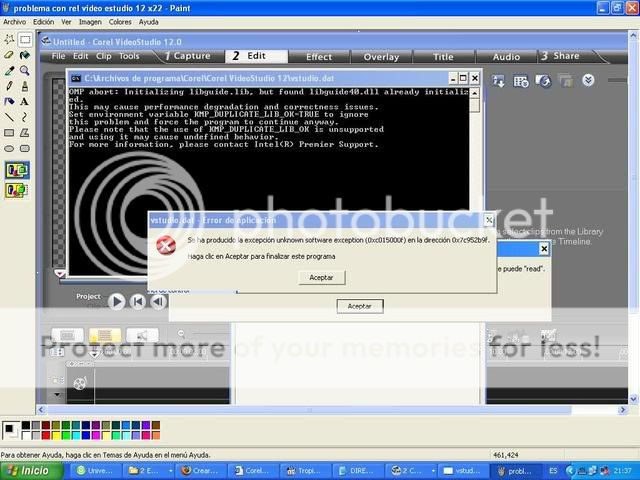Close the vstudio.dat error dialog with X

[x=489, y=220]
